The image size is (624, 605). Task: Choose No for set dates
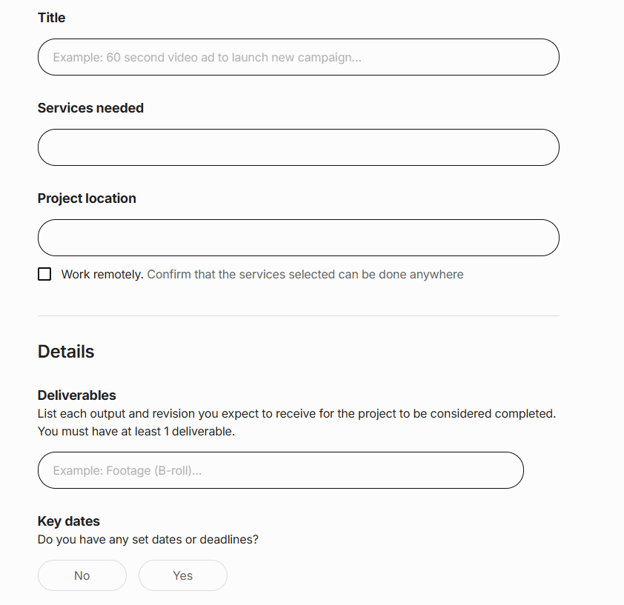click(x=82, y=575)
